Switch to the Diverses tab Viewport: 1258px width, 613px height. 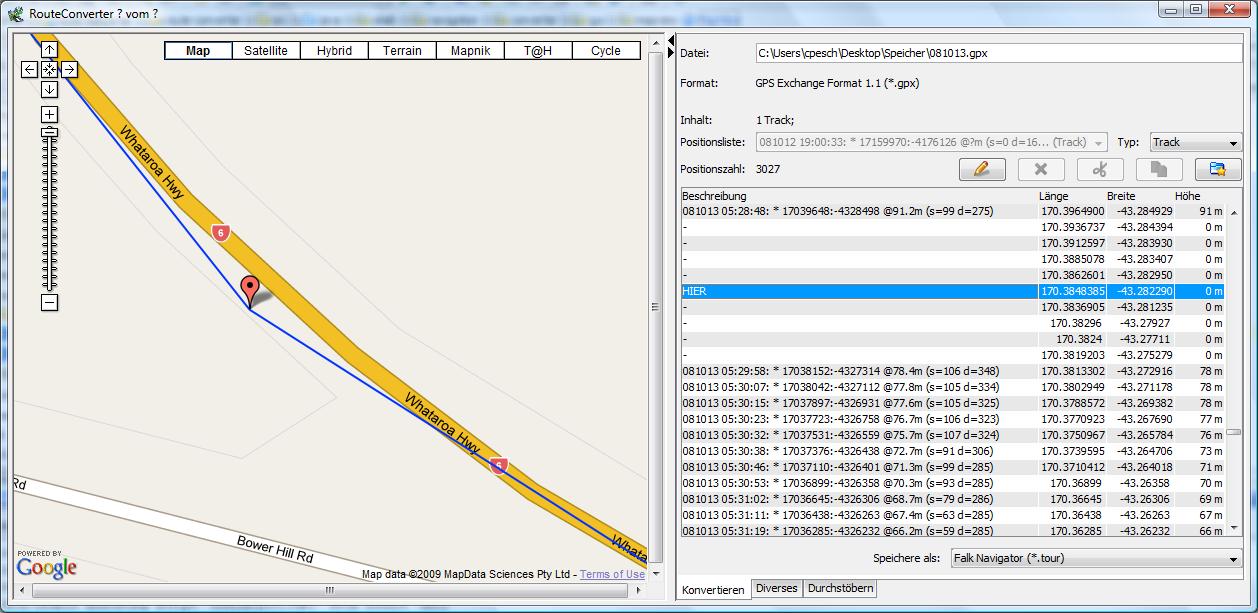[777, 588]
